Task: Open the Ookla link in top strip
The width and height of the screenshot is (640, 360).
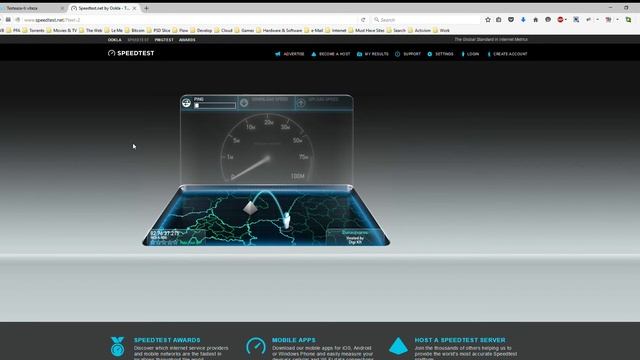Action: [x=115, y=40]
